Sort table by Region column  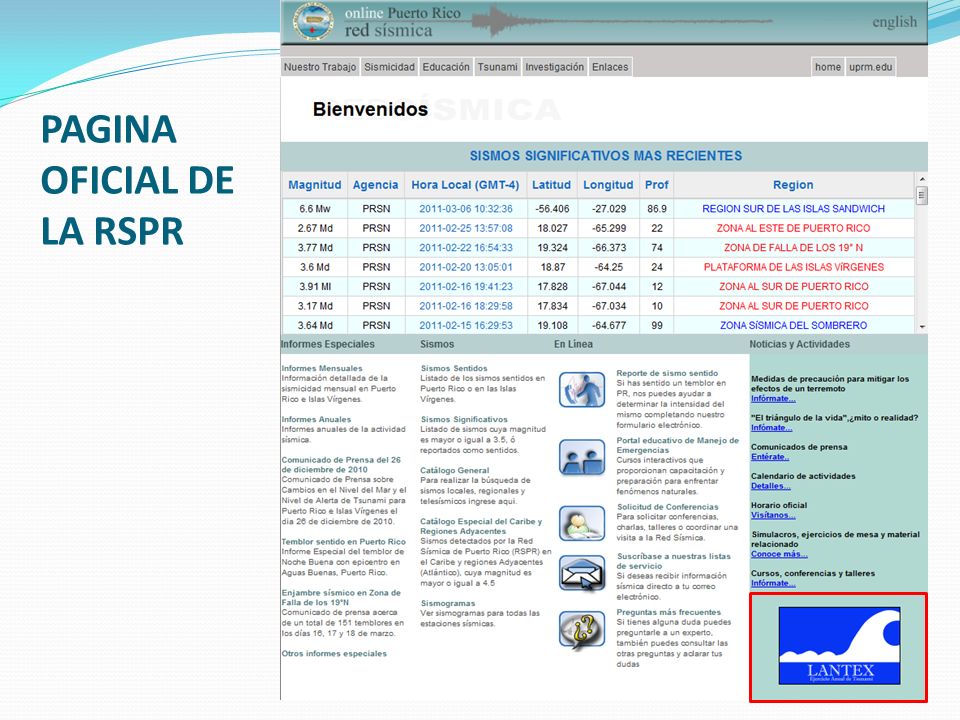coord(793,185)
